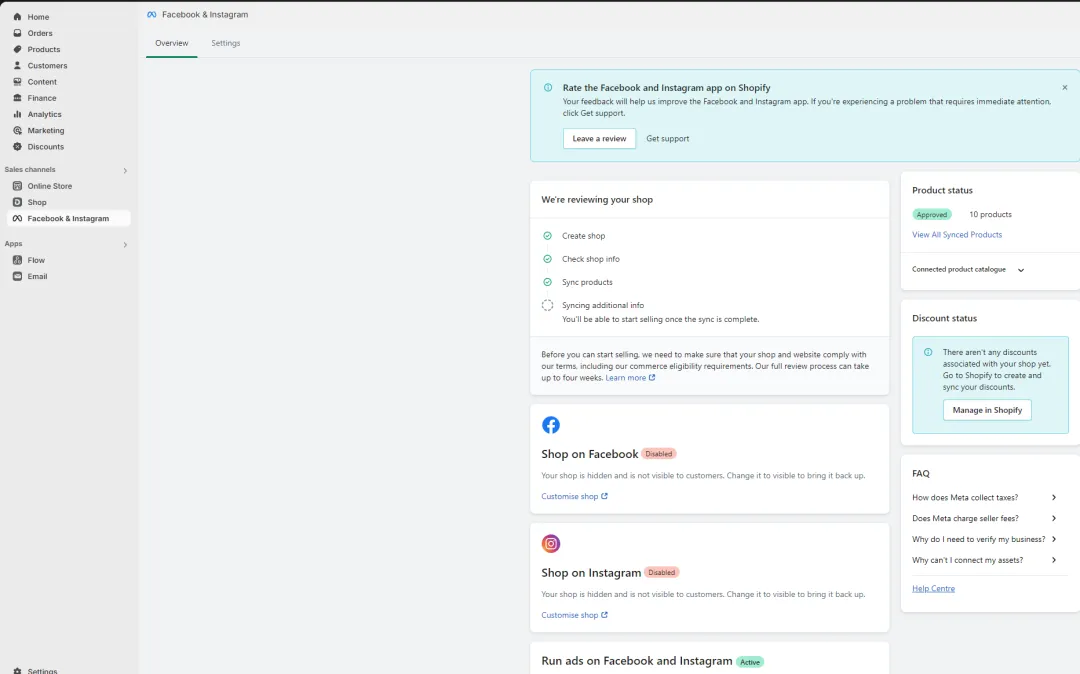Click the Manage in Shopify button
Viewport: 1080px width, 674px height.
click(x=987, y=410)
